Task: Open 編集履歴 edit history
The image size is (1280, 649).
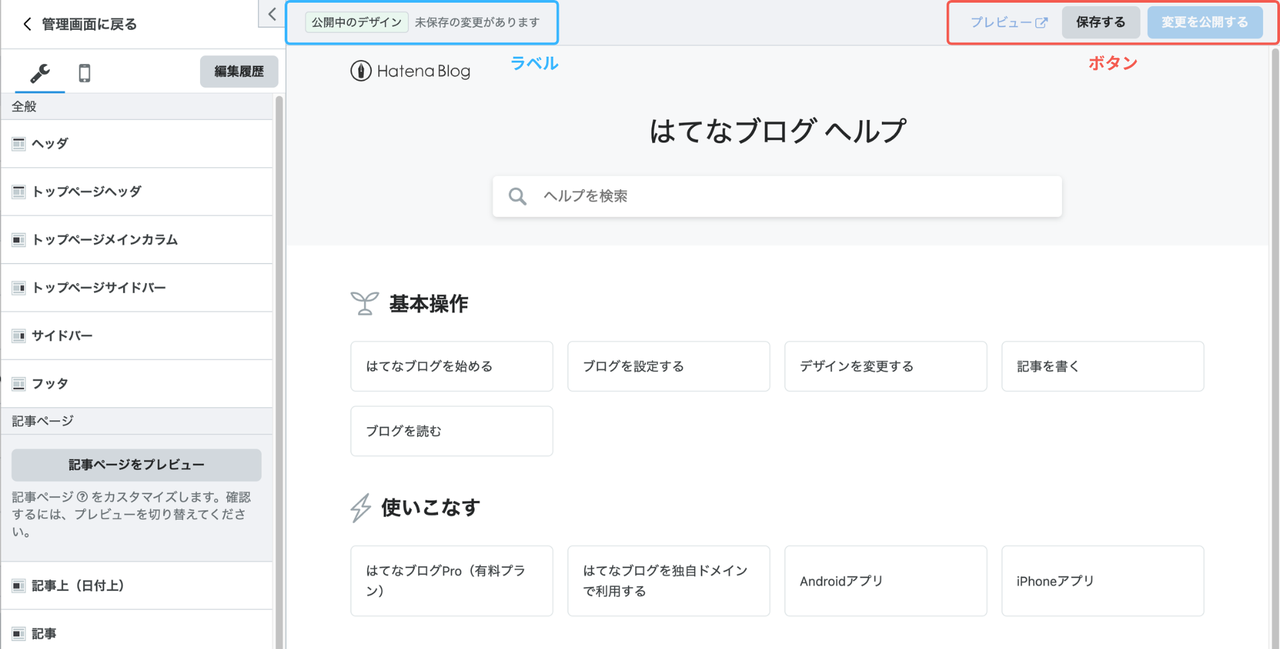Action: pyautogui.click(x=239, y=72)
